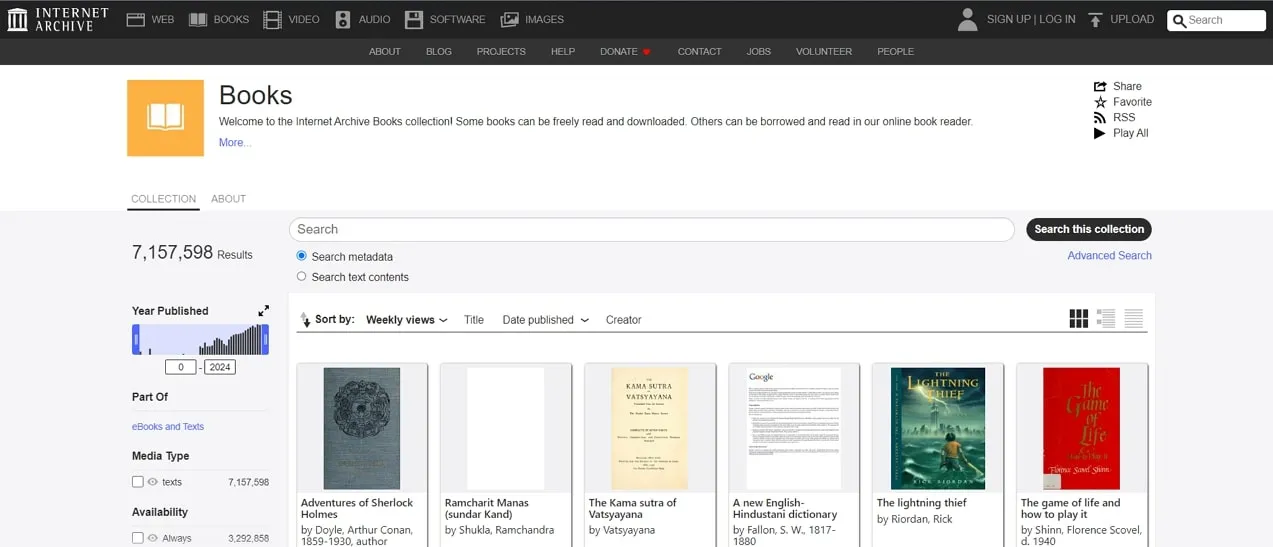1273x547 pixels.
Task: Click the left handle of year range slider
Action: [x=136, y=340]
